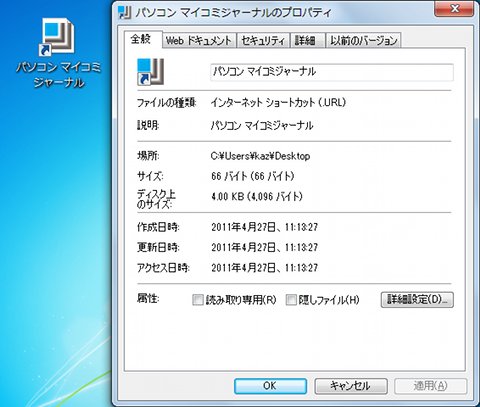This screenshot has width=480, height=407.
Task: Enable the 読み取り専用(R) checkbox
Action: coord(198,300)
